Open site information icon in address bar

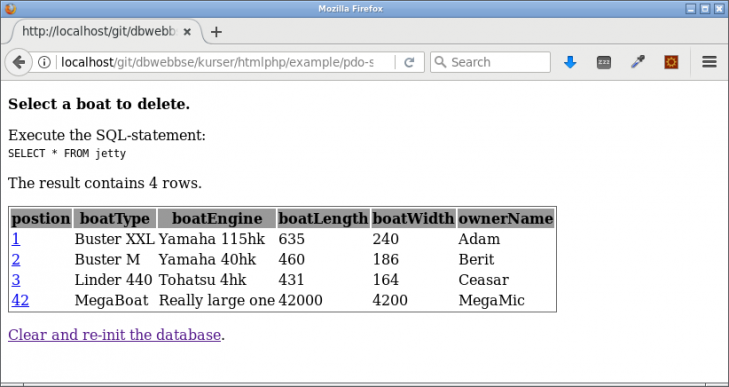(x=44, y=62)
